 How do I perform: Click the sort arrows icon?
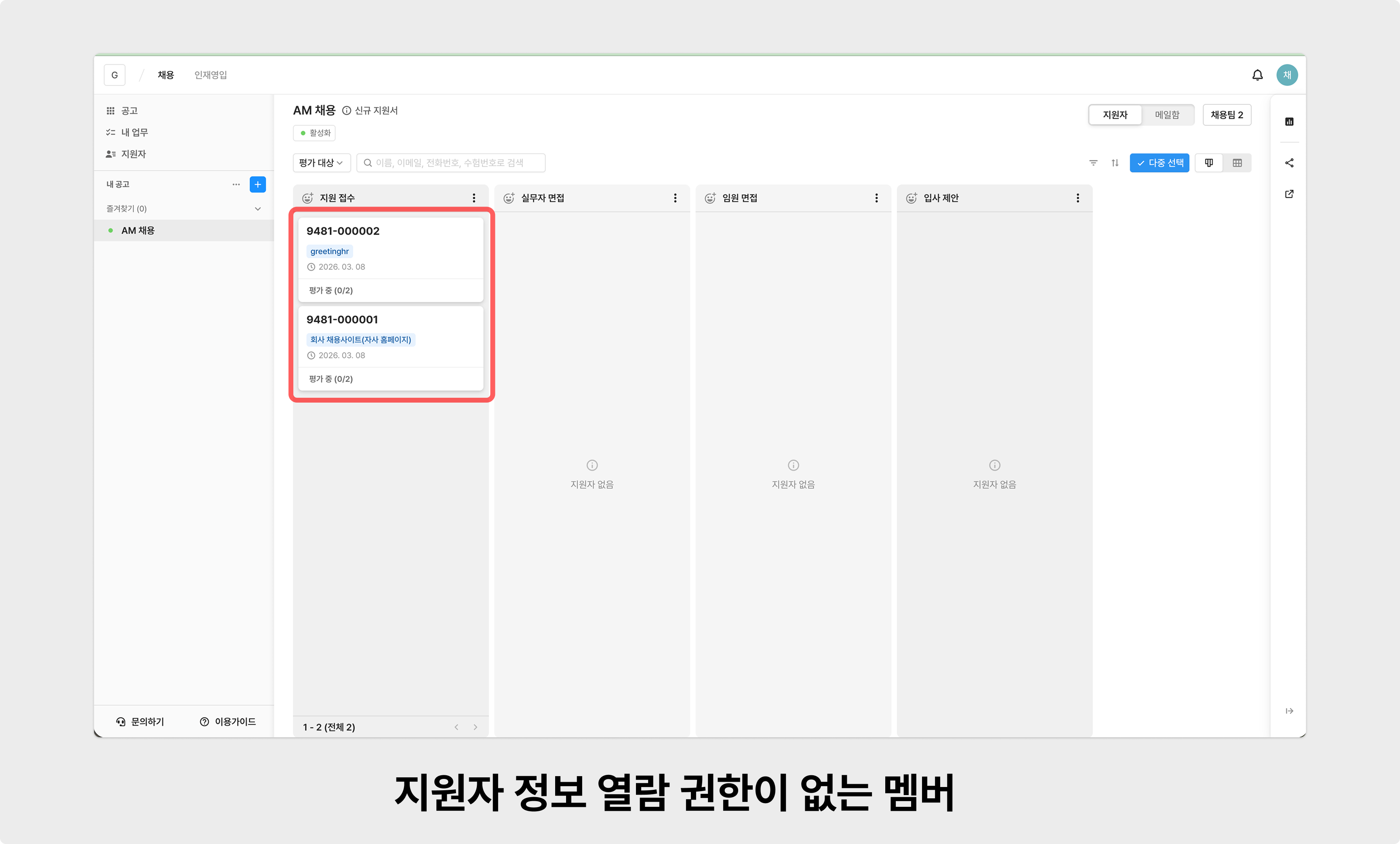pos(1115,163)
